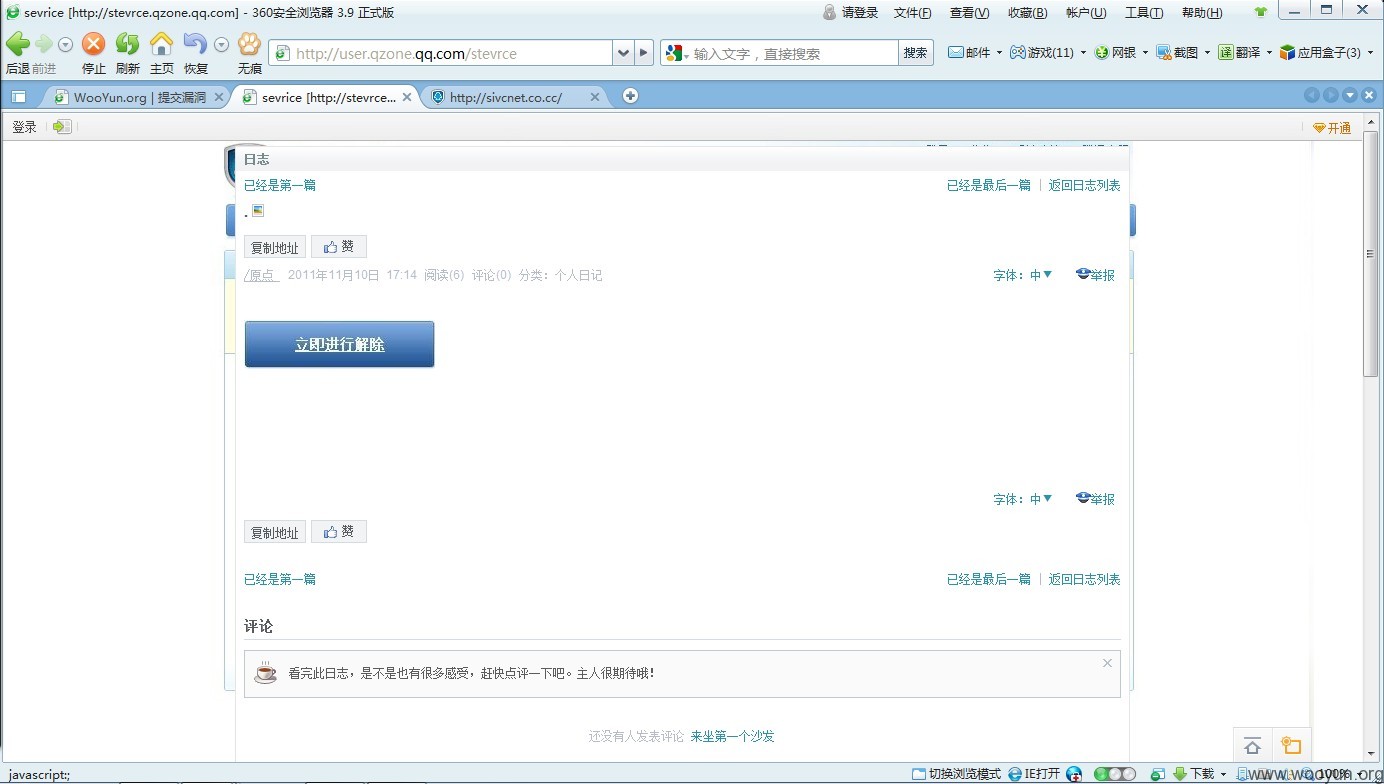
Task: Click the popup blocker status icon
Action: click(x=1157, y=774)
